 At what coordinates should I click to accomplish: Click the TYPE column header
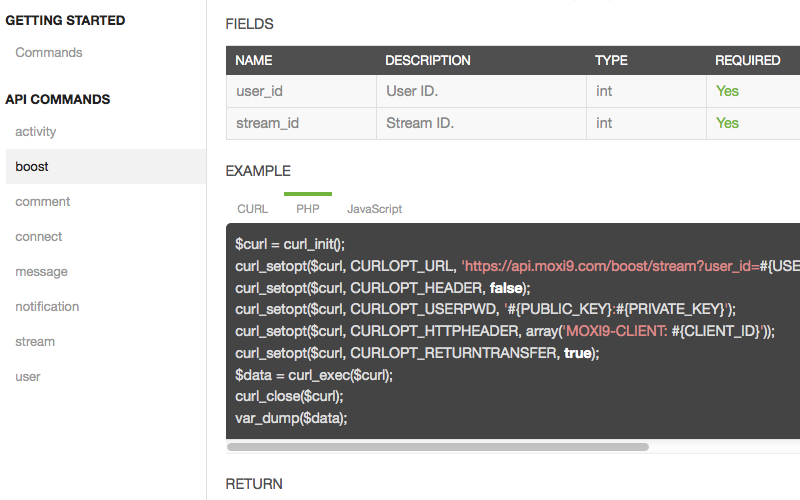611,60
